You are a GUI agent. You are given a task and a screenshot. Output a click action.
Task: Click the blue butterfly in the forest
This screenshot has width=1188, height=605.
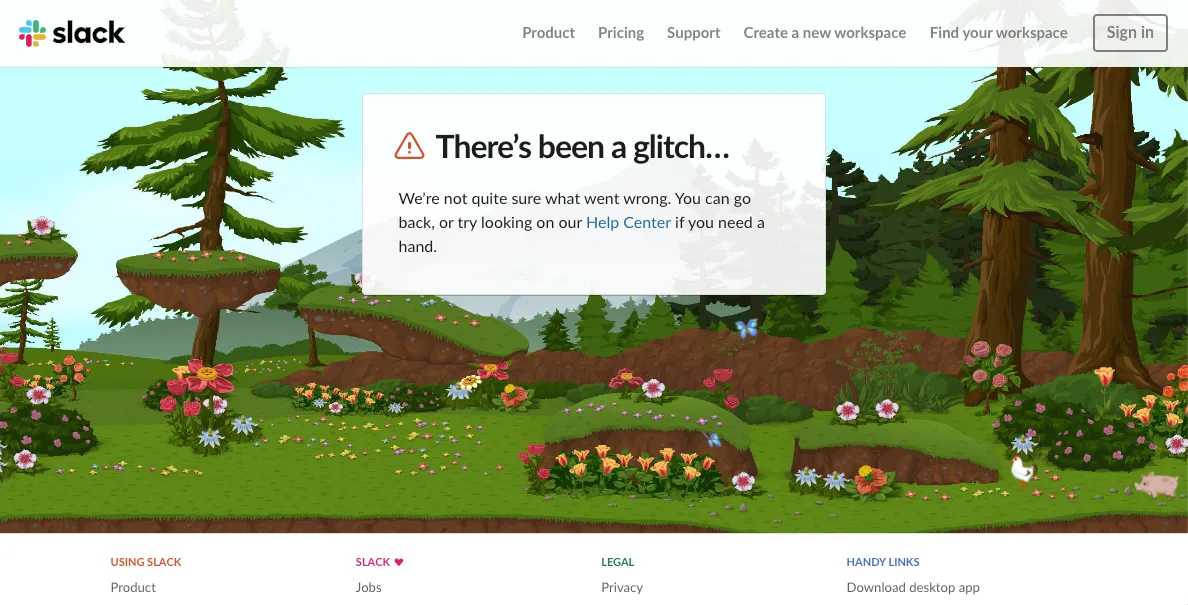click(x=746, y=328)
